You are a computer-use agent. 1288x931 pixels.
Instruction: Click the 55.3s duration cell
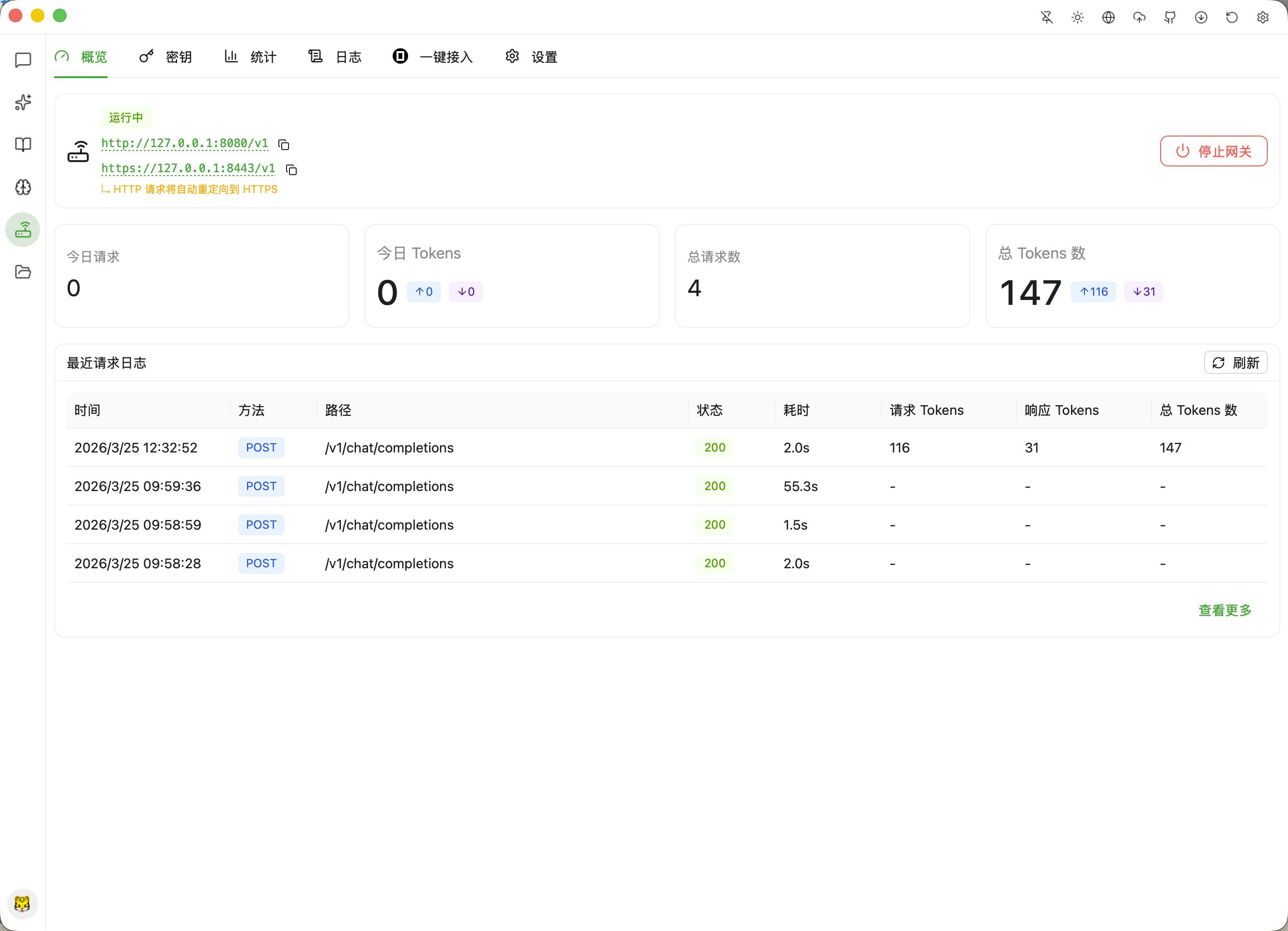click(801, 486)
